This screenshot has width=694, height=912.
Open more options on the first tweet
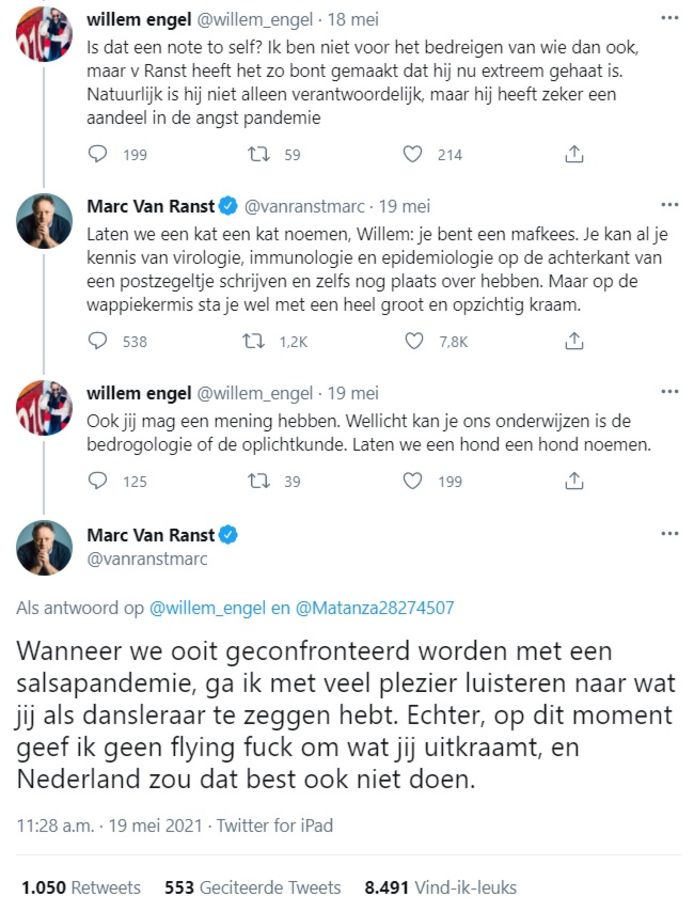click(669, 18)
